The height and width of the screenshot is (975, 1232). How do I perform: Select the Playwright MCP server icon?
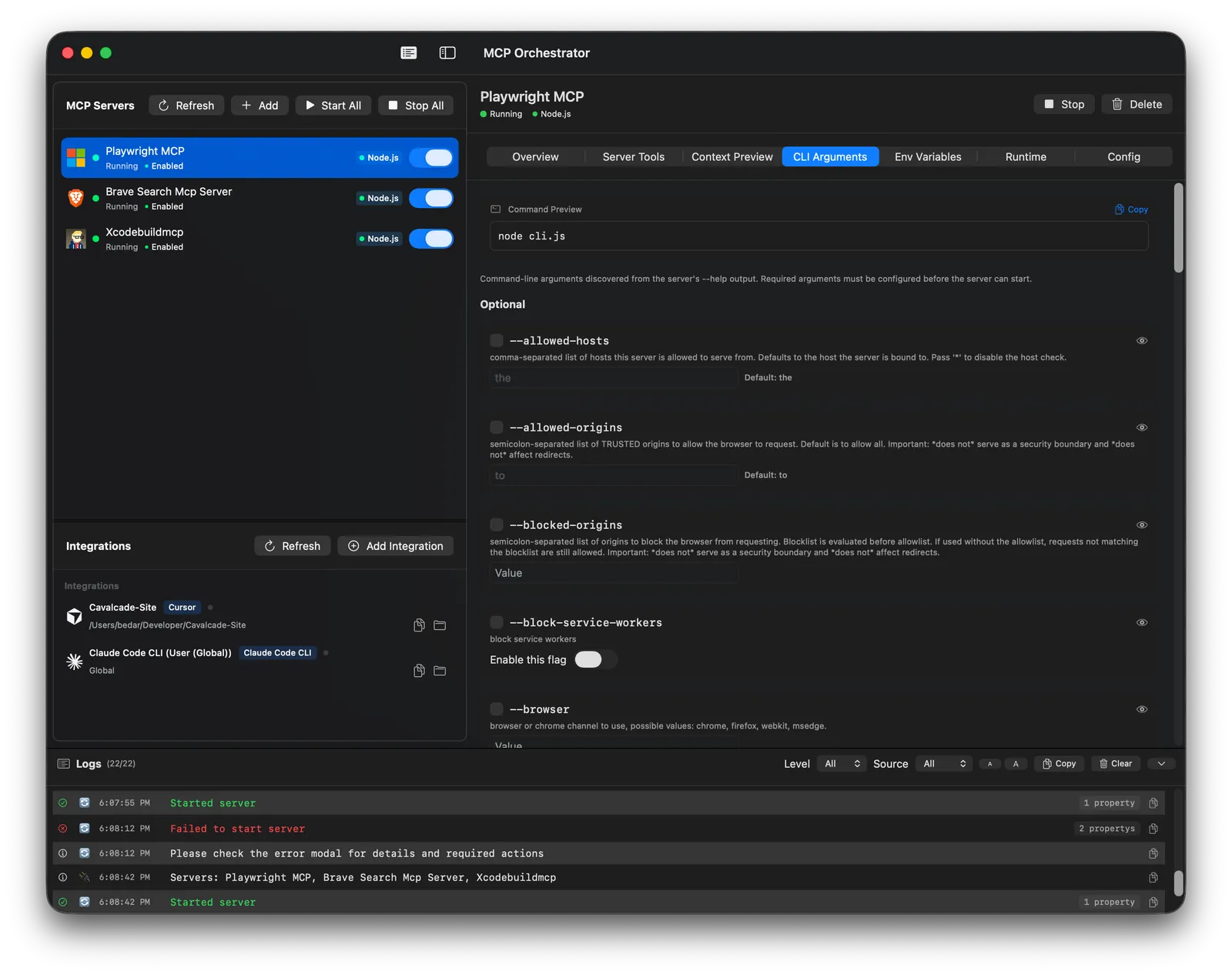pyautogui.click(x=78, y=157)
